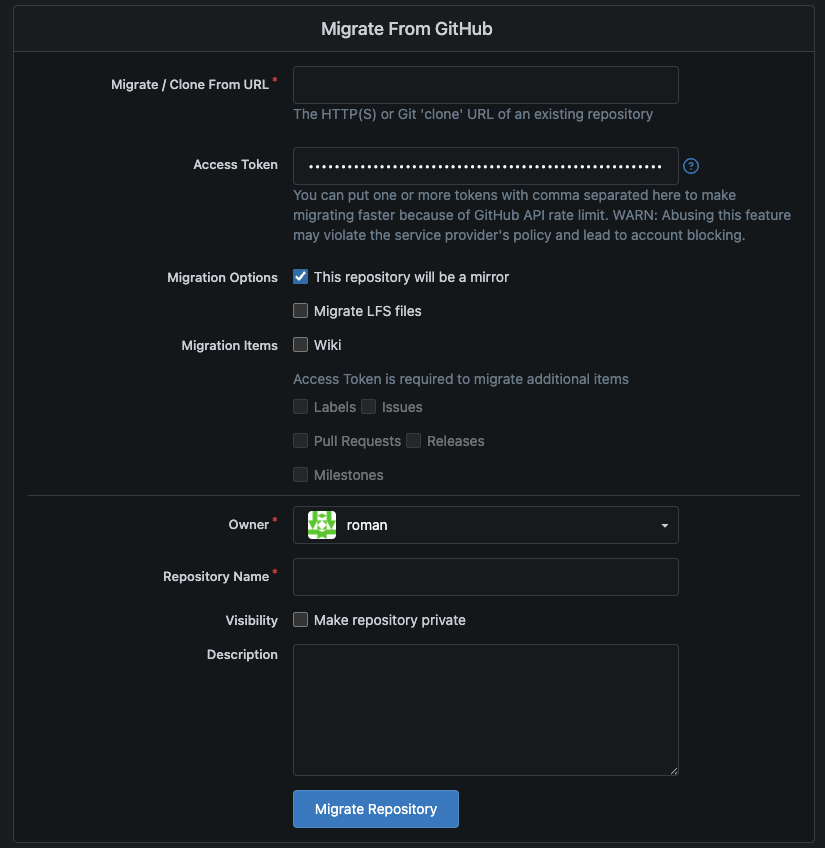Image resolution: width=825 pixels, height=848 pixels.
Task: Check the Wiki migration item
Action: (x=300, y=345)
